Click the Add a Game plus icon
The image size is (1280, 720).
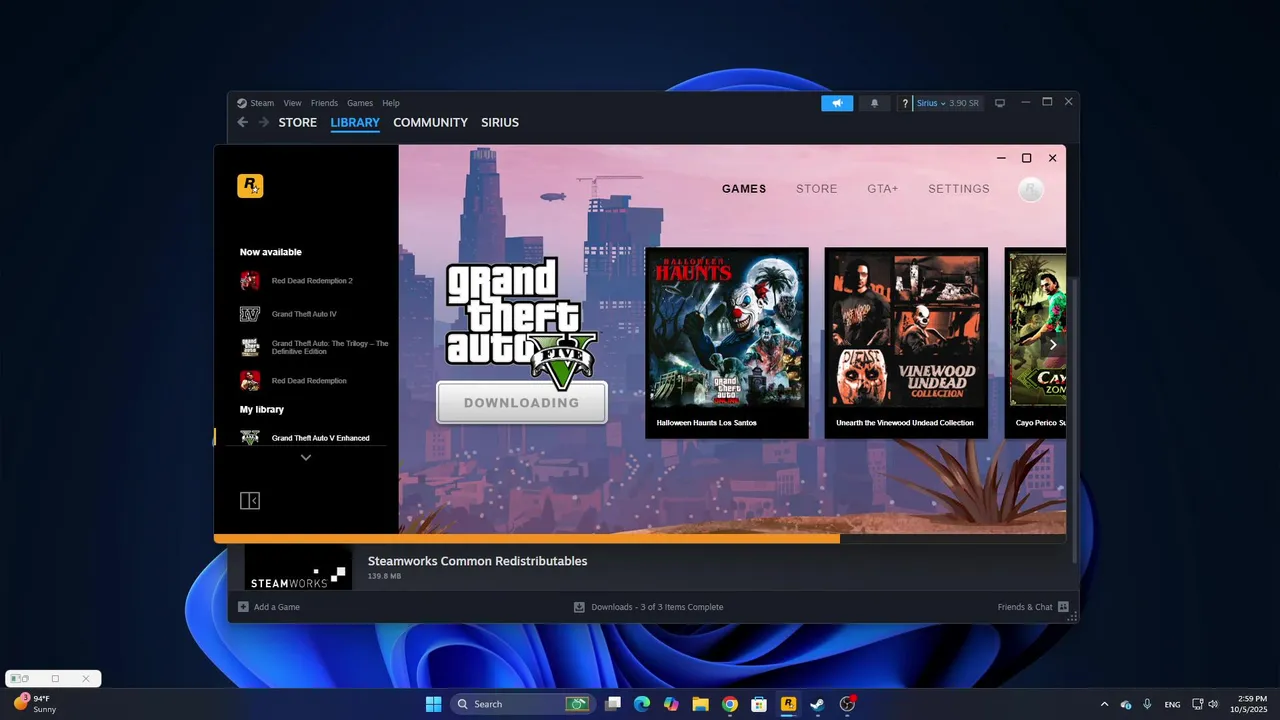(243, 607)
